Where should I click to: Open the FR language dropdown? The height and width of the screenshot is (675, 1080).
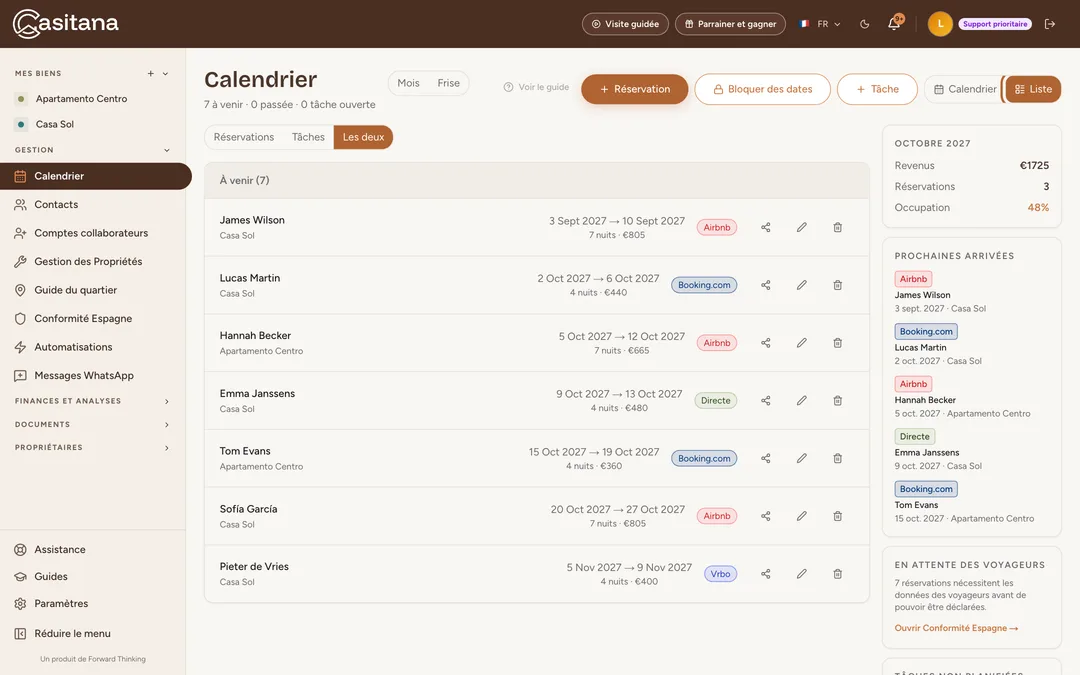pos(820,24)
